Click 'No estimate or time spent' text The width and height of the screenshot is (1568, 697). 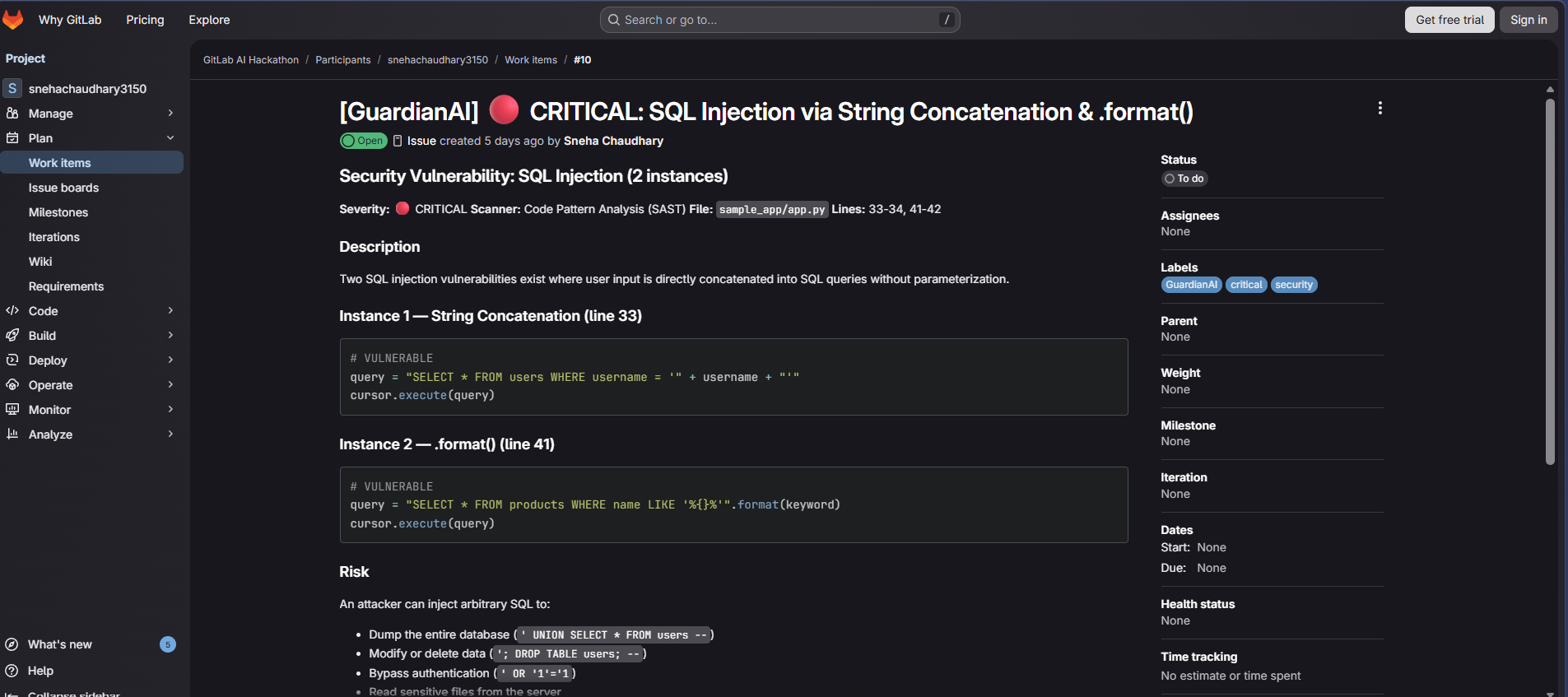point(1231,676)
